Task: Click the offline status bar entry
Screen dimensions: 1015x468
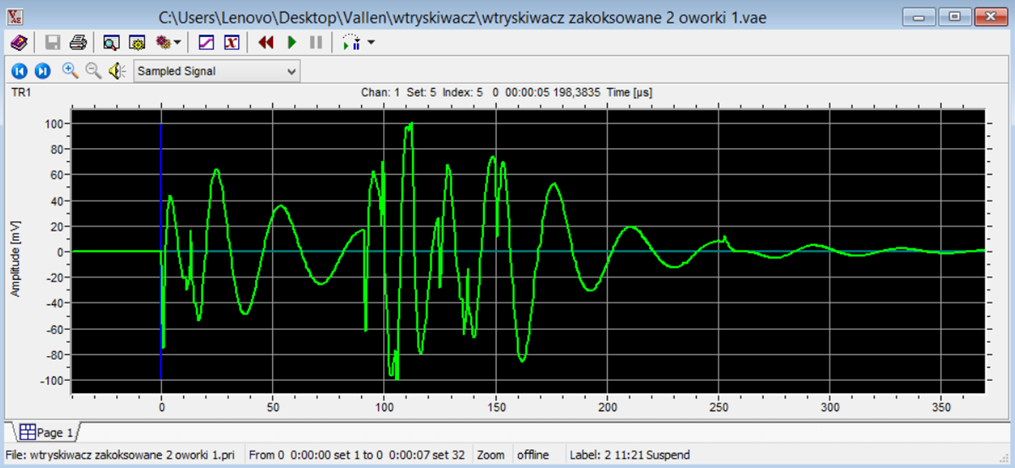Action: click(x=533, y=455)
